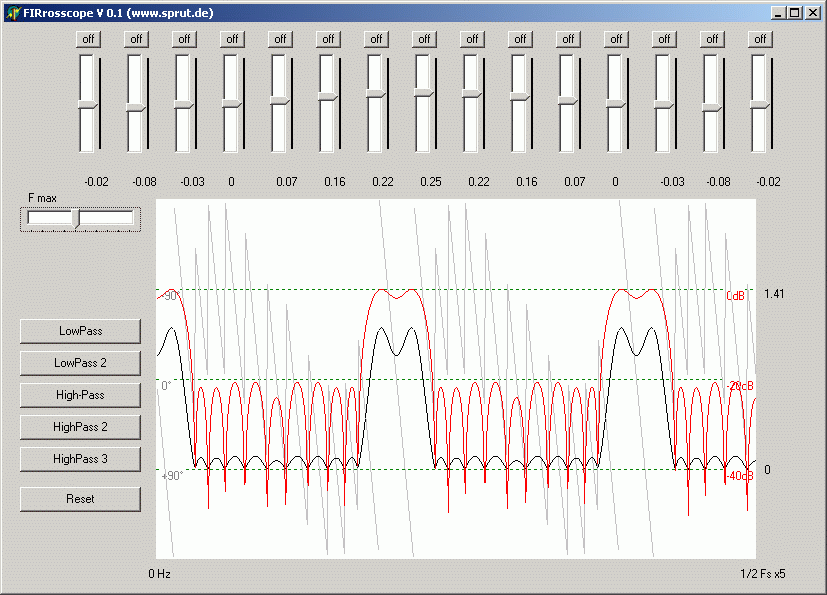Viewport: 827px width, 595px height.
Task: Grab the vertical slider handle for 0.25
Action: 424,93
